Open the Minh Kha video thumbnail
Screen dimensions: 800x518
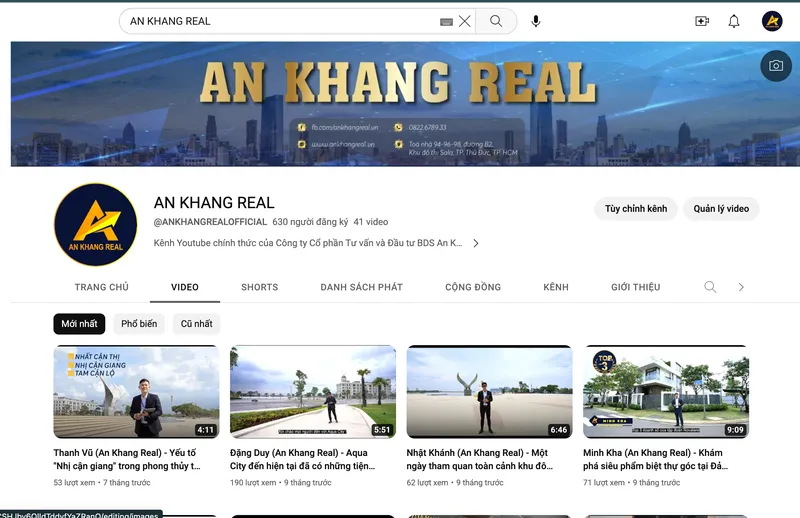[x=666, y=391]
